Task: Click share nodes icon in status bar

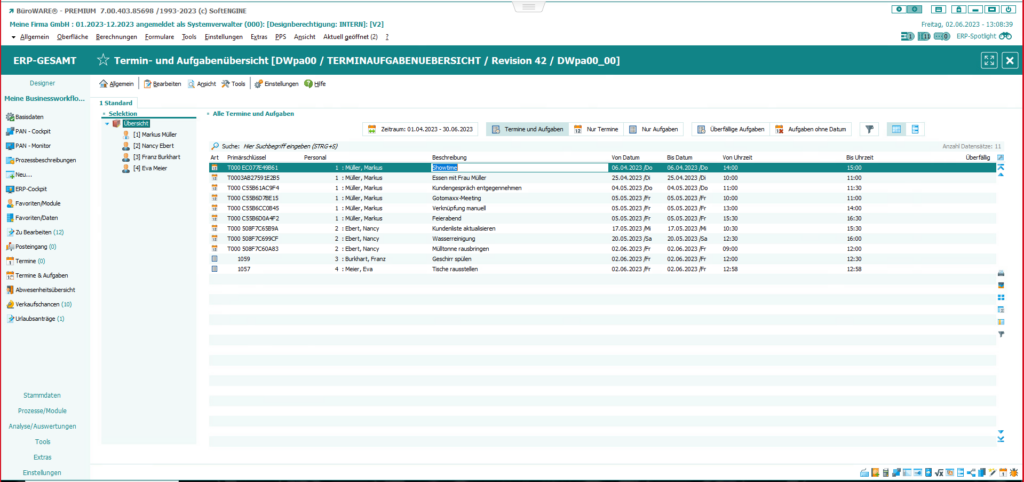Action: (x=971, y=472)
